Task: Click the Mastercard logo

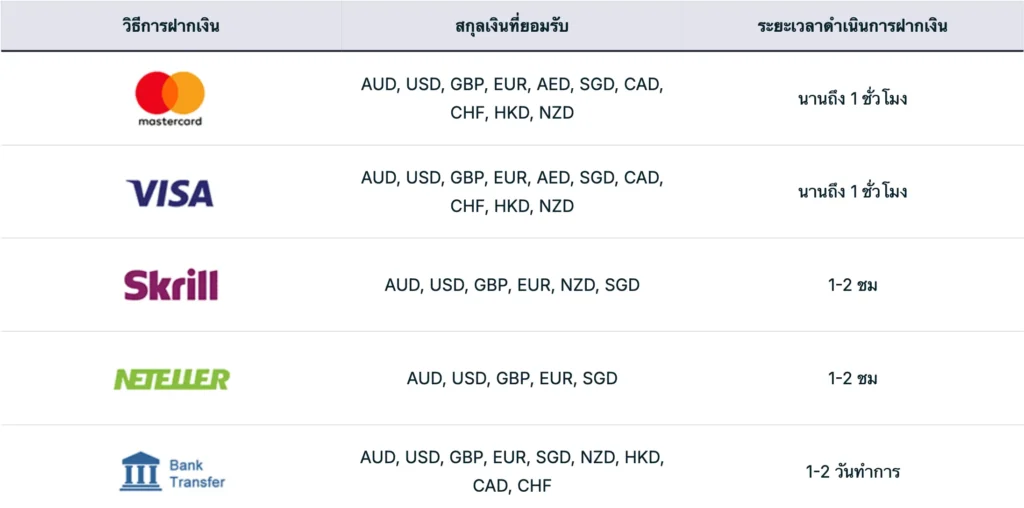Action: (170, 93)
